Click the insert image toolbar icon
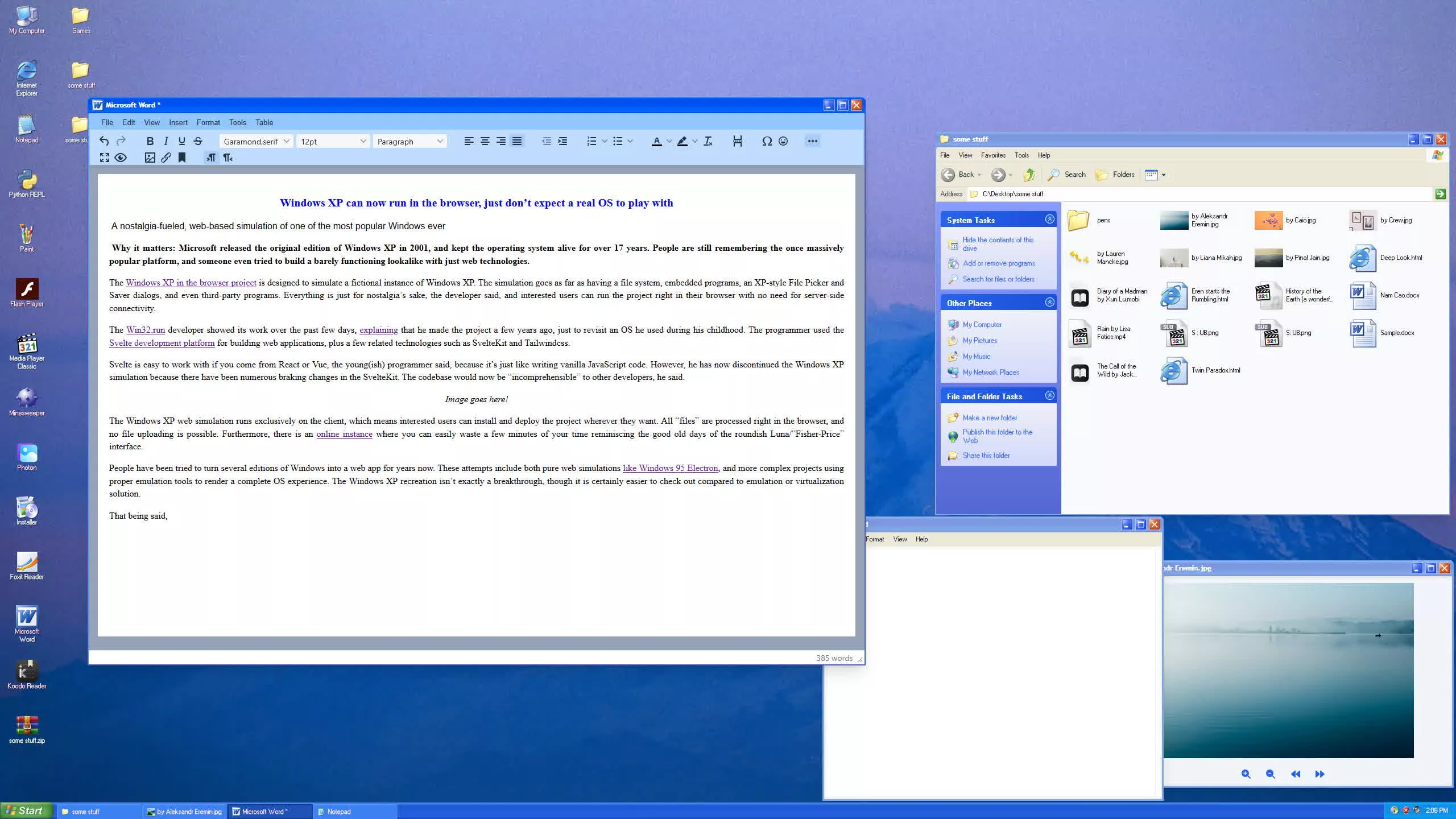Image resolution: width=1456 pixels, height=819 pixels. coord(150,158)
